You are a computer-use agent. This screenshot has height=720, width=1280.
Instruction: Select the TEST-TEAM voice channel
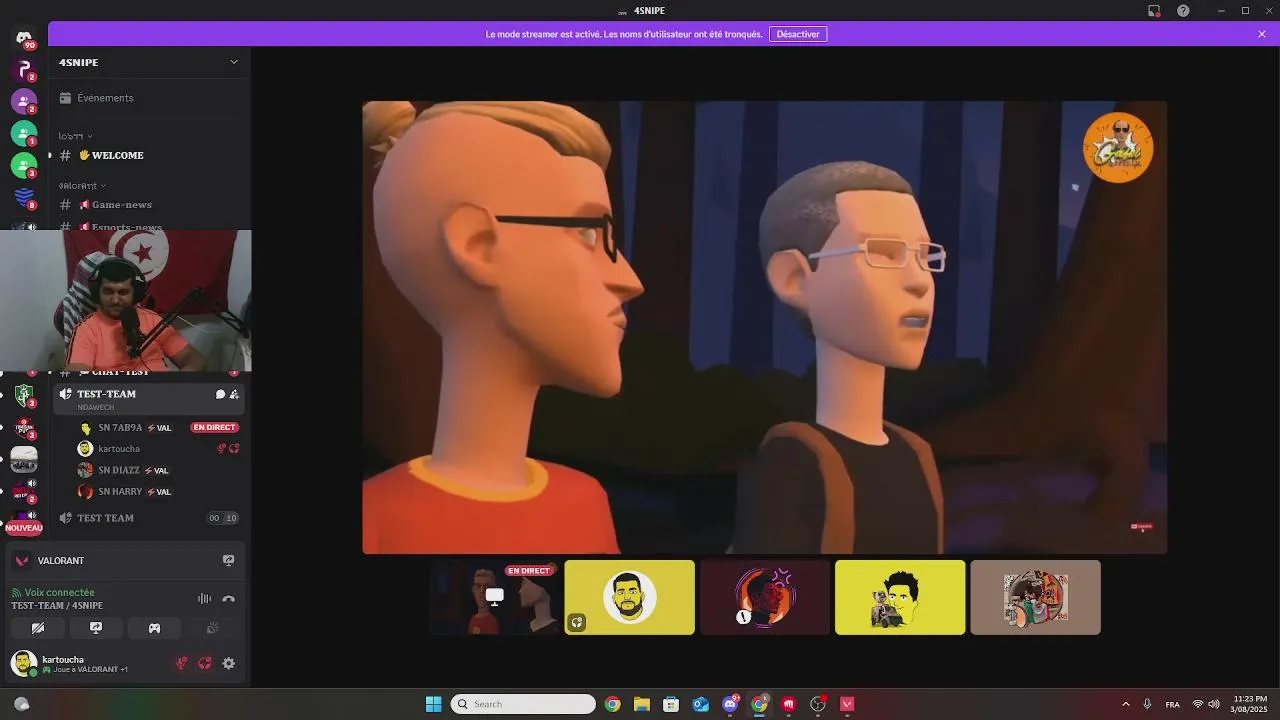[148, 398]
